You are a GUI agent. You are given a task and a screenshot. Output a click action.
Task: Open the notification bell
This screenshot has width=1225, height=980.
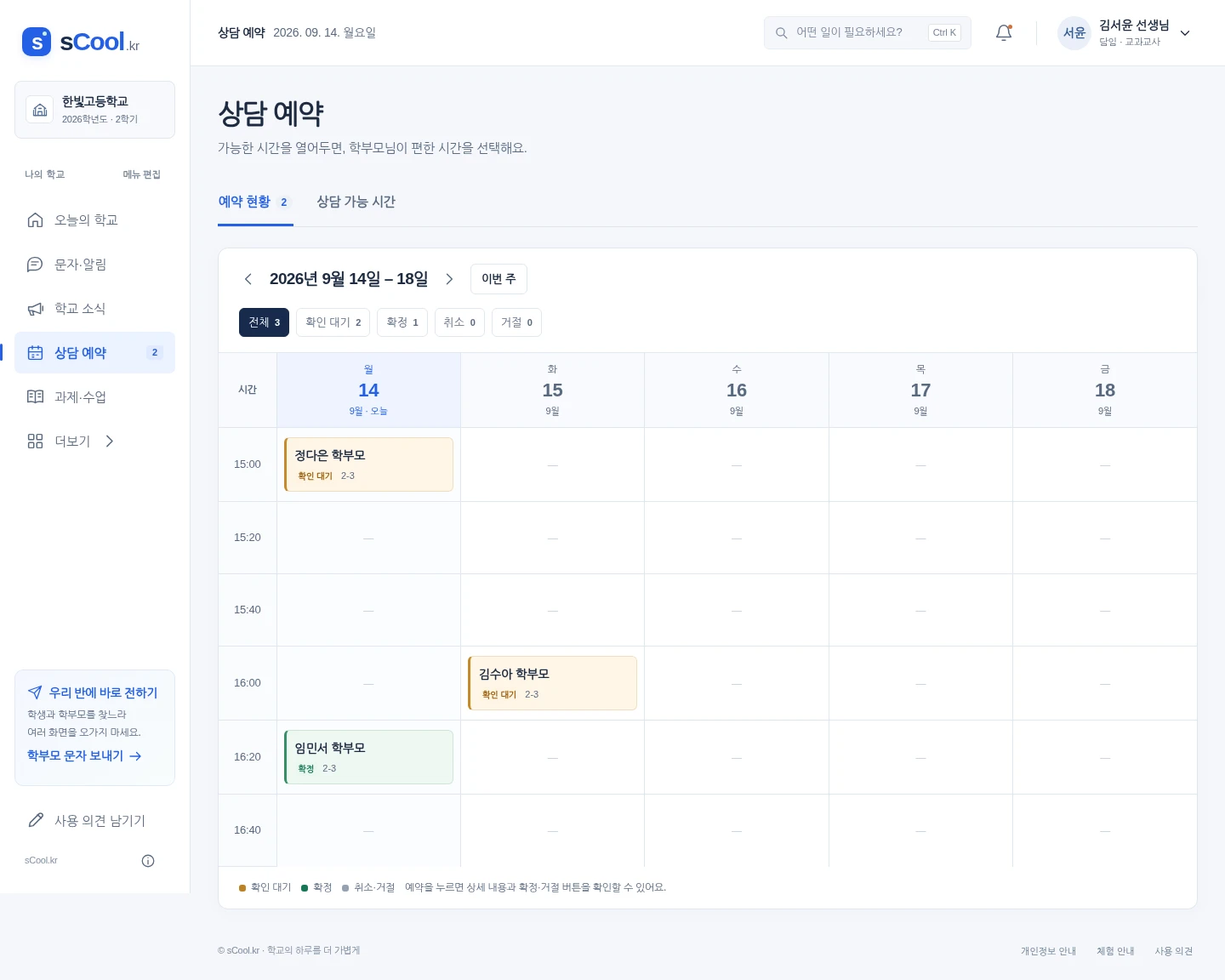(1004, 32)
